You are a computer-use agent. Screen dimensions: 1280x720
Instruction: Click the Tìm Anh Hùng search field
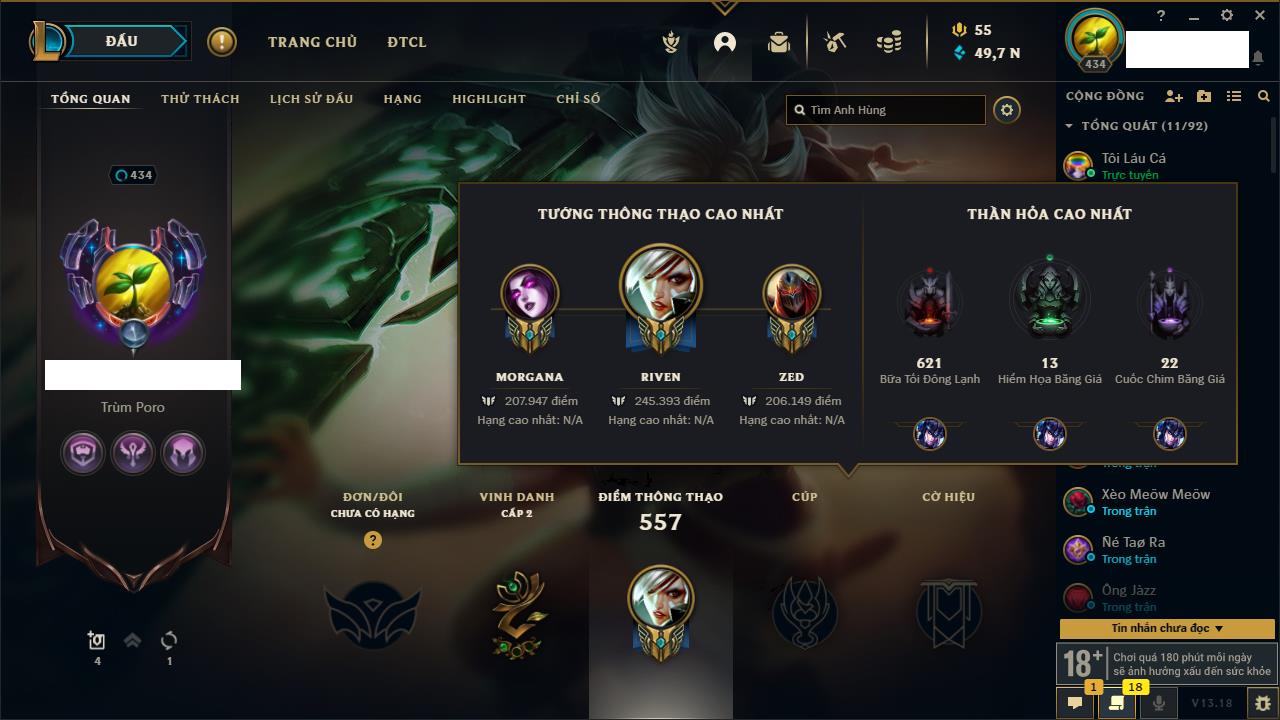[886, 110]
